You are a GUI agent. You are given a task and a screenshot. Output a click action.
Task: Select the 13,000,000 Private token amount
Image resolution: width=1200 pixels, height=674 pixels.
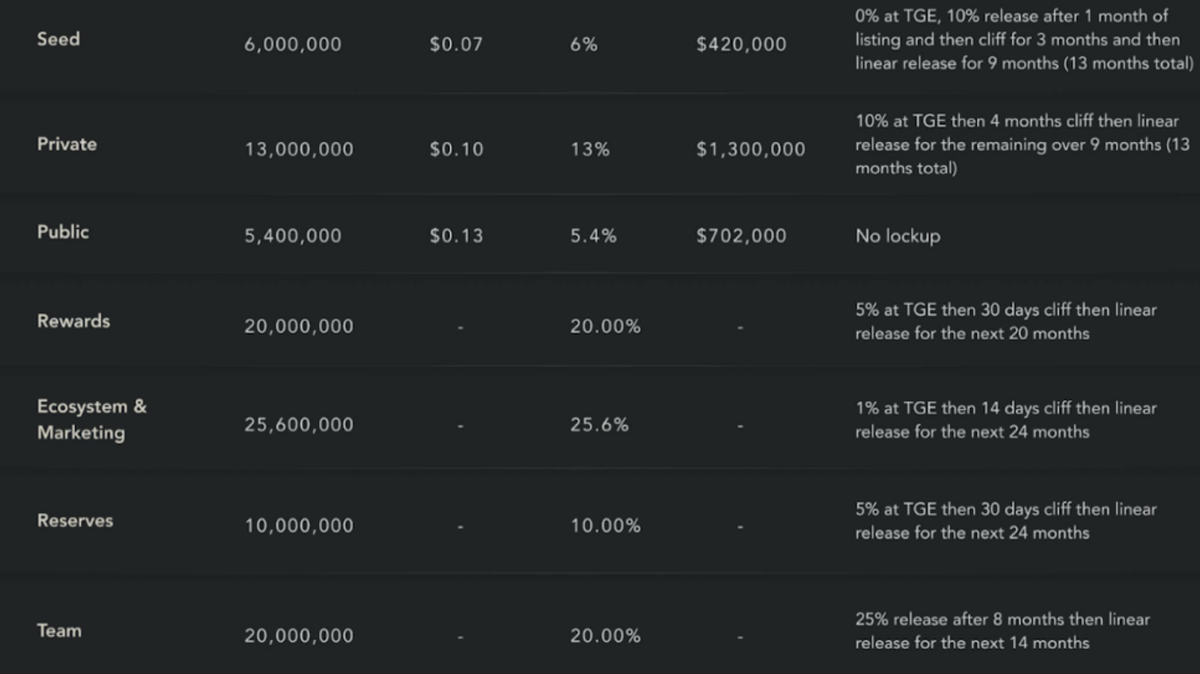click(299, 150)
